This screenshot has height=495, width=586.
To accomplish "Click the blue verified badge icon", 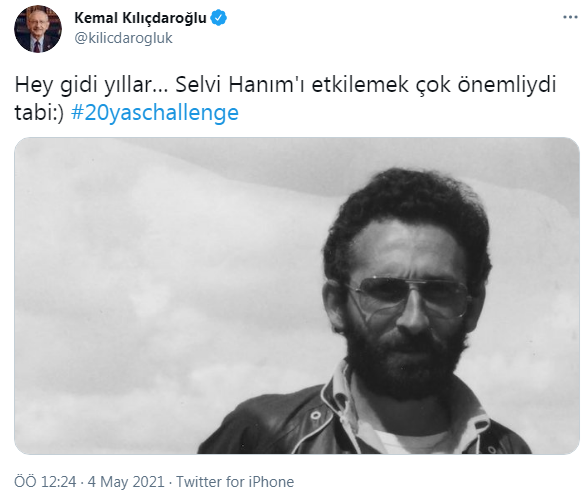I will pyautogui.click(x=219, y=18).
